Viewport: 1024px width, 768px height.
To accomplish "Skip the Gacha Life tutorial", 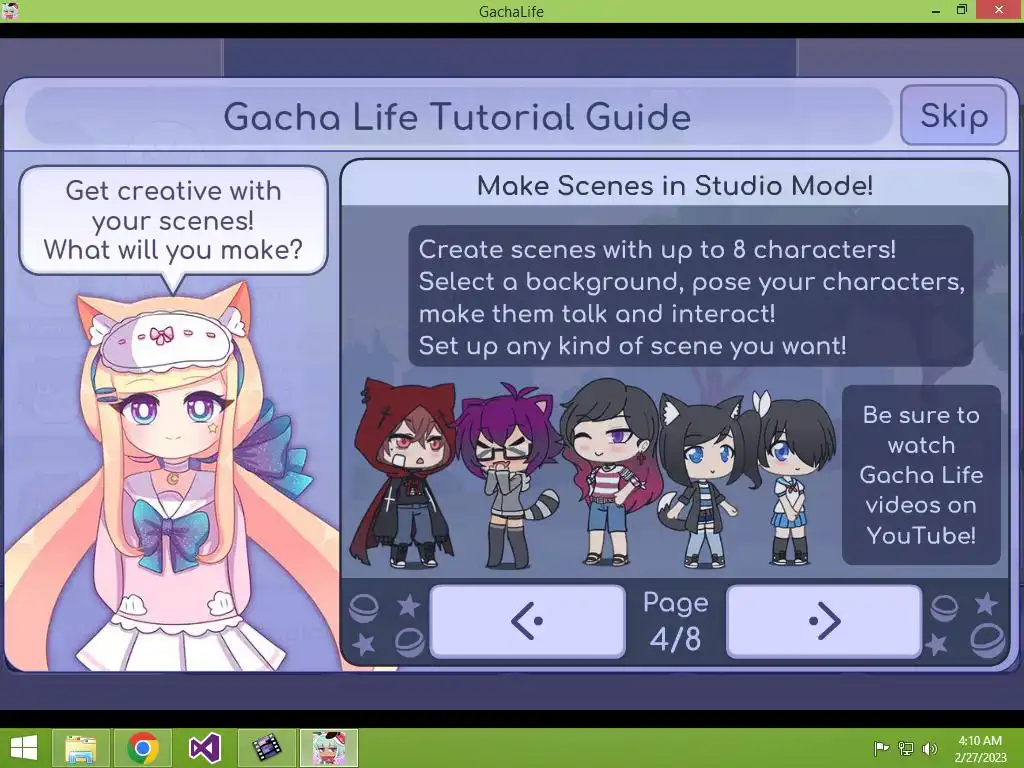I will pyautogui.click(x=953, y=116).
